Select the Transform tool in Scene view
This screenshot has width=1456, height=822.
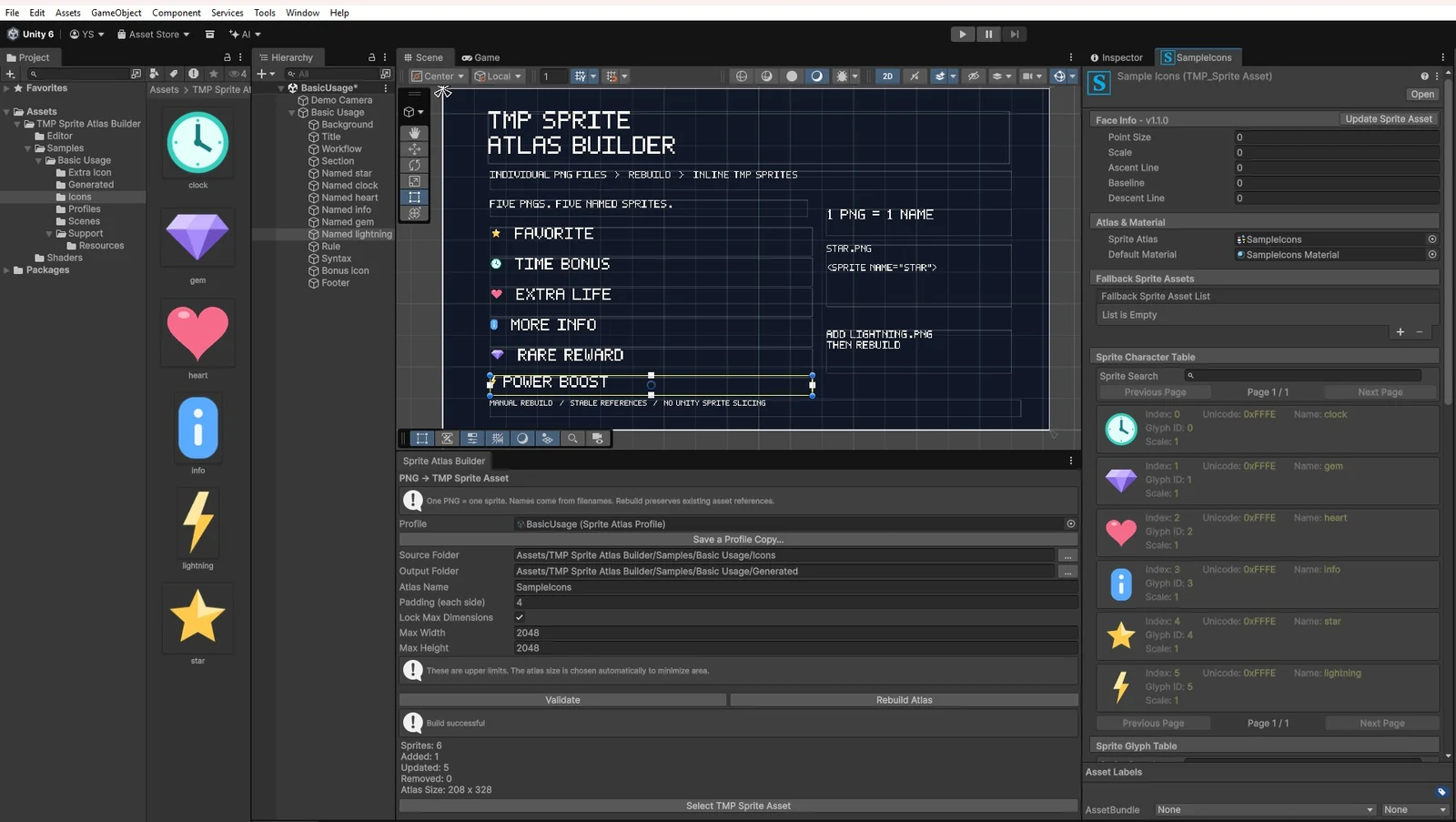point(414,213)
